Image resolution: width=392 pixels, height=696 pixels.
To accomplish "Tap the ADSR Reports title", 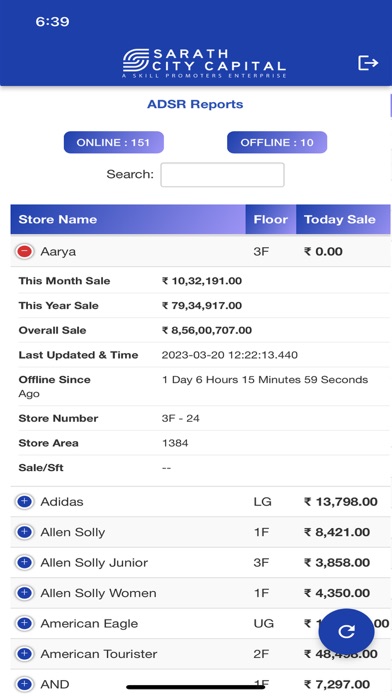I will click(195, 104).
